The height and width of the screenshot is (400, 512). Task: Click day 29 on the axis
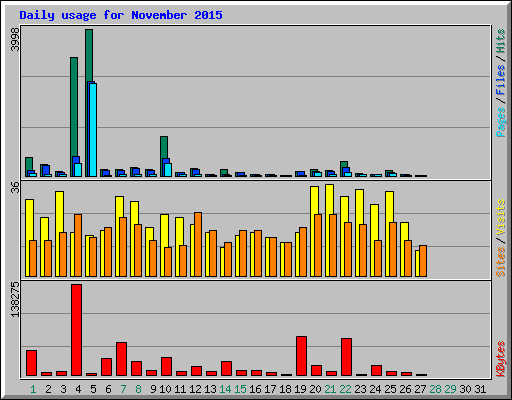450,389
